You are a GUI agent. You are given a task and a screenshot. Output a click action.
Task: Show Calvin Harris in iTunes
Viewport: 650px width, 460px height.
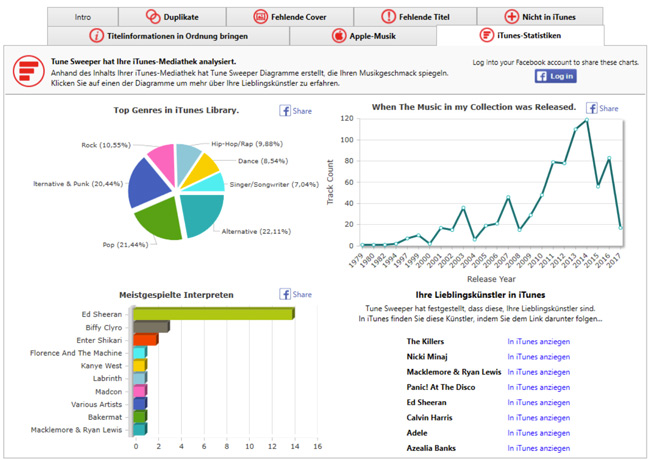538,418
